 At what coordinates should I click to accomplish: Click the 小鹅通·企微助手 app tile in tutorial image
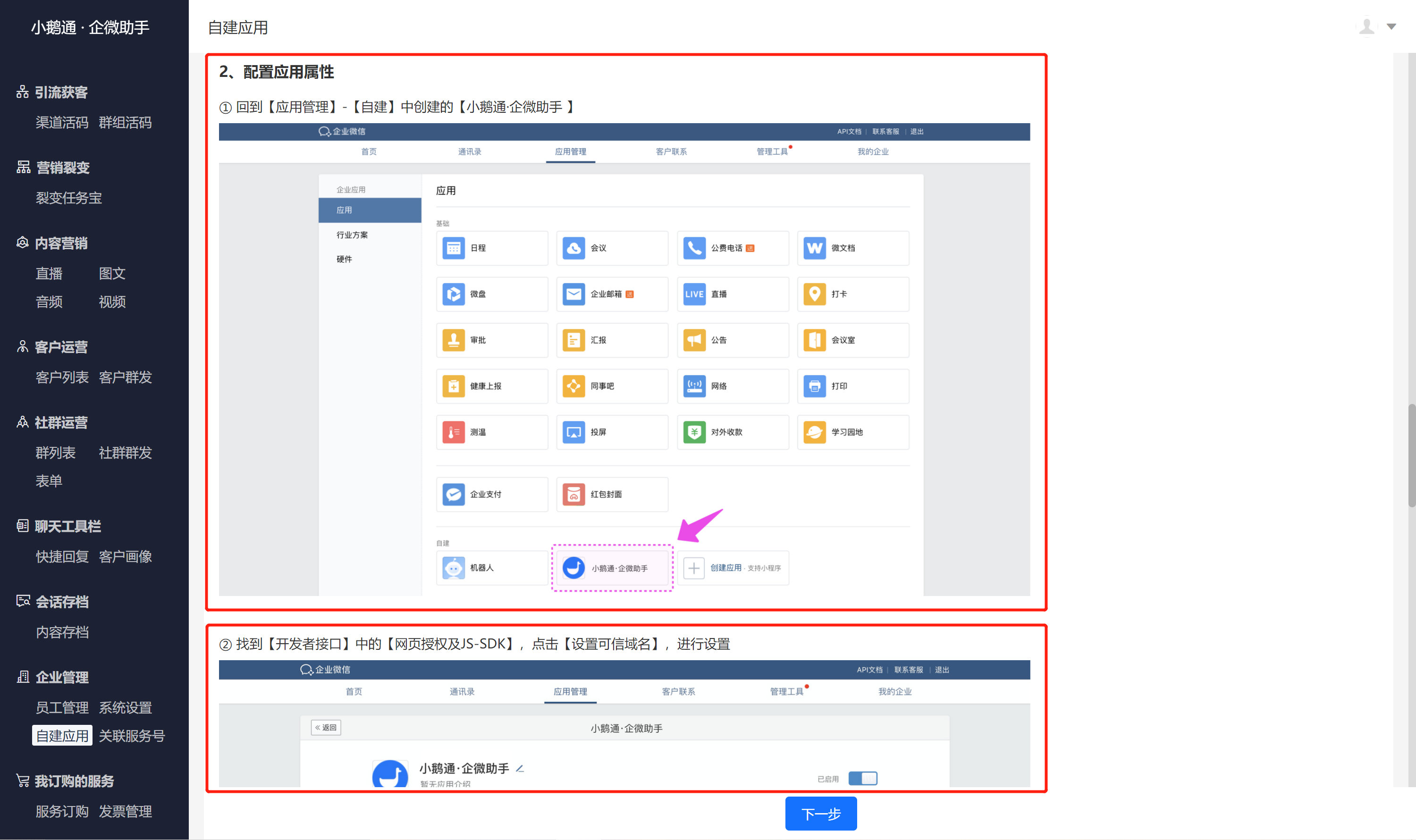(613, 568)
